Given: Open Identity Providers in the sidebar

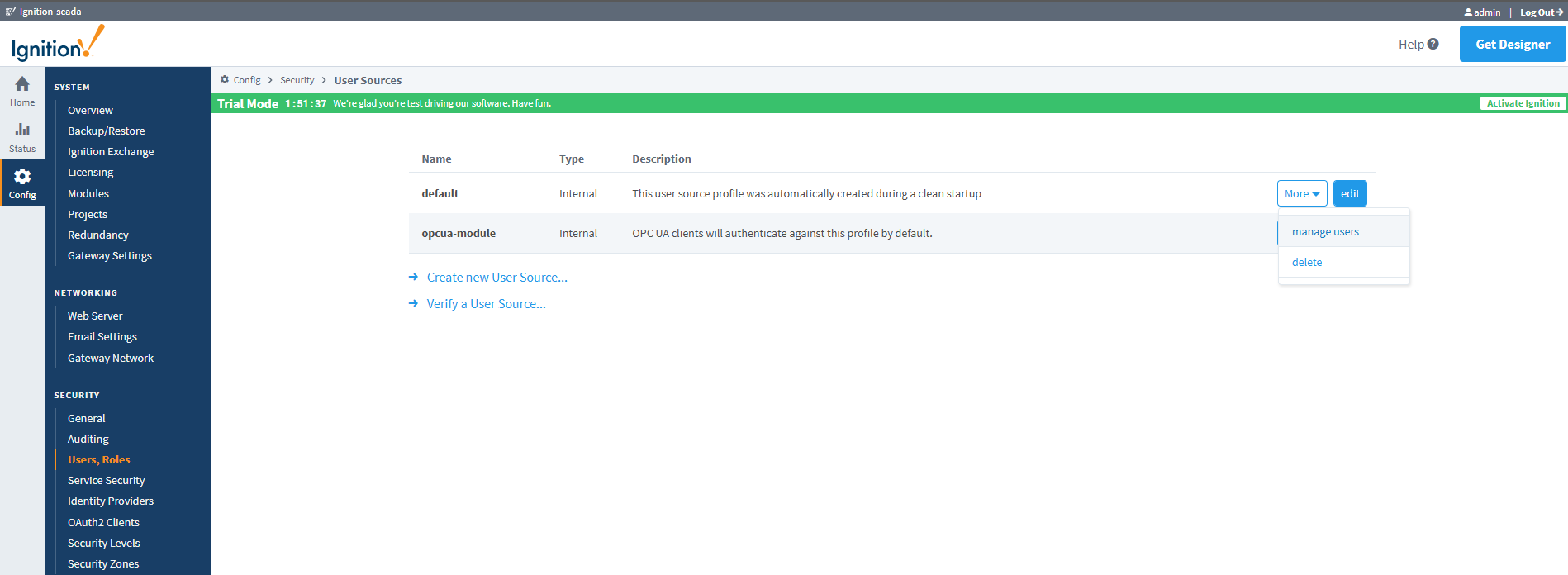Looking at the screenshot, I should point(111,501).
